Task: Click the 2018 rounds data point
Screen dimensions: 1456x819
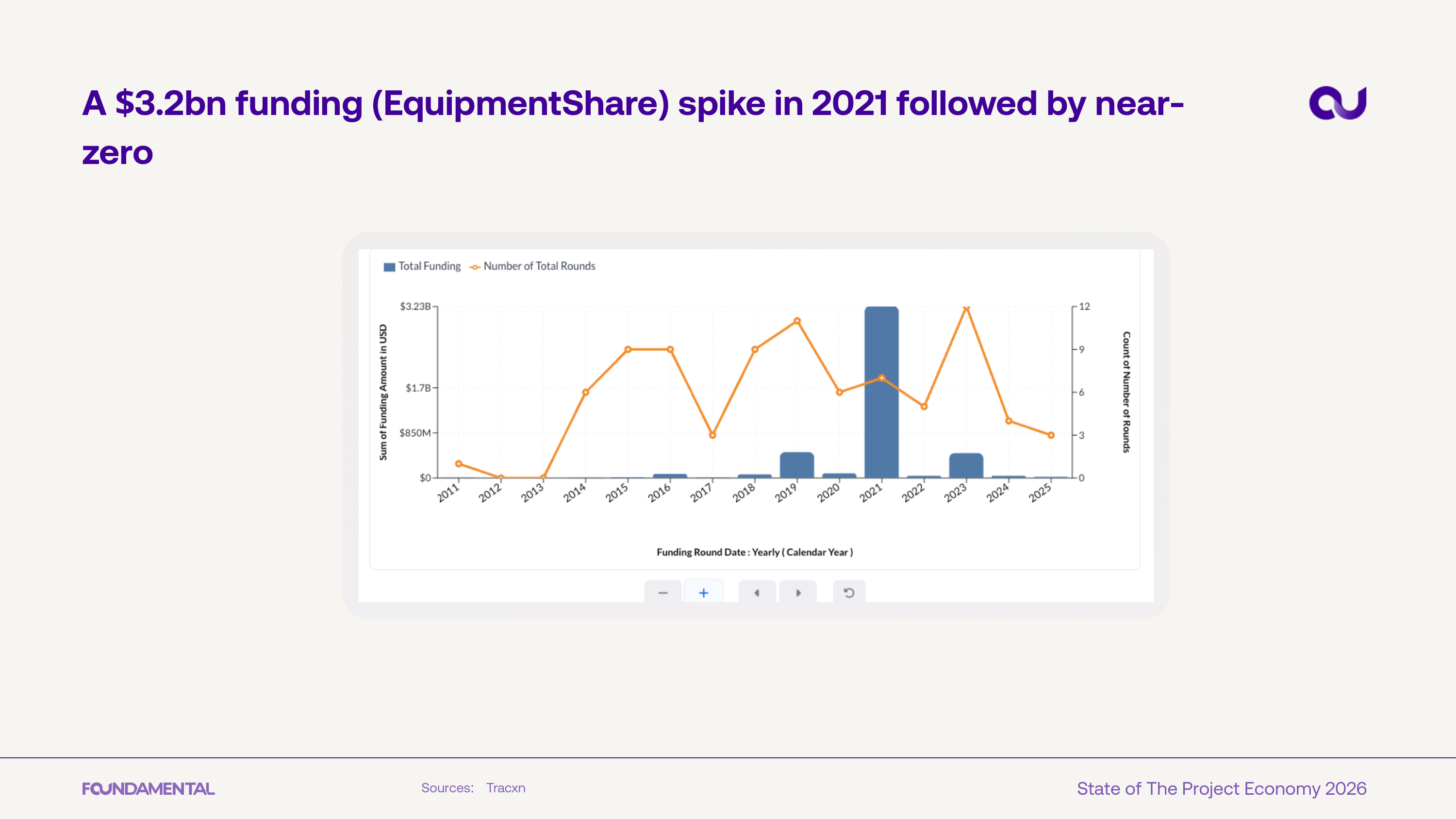Action: tap(755, 349)
